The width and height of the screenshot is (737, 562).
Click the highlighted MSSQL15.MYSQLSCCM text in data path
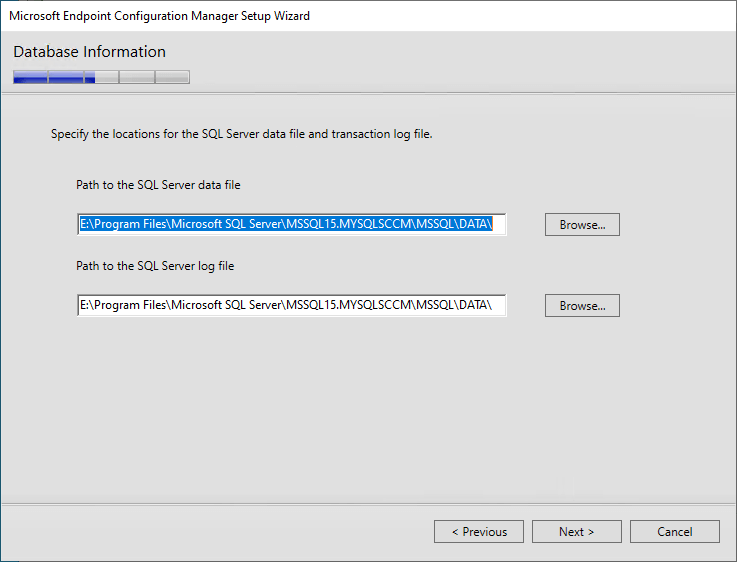pos(349,224)
